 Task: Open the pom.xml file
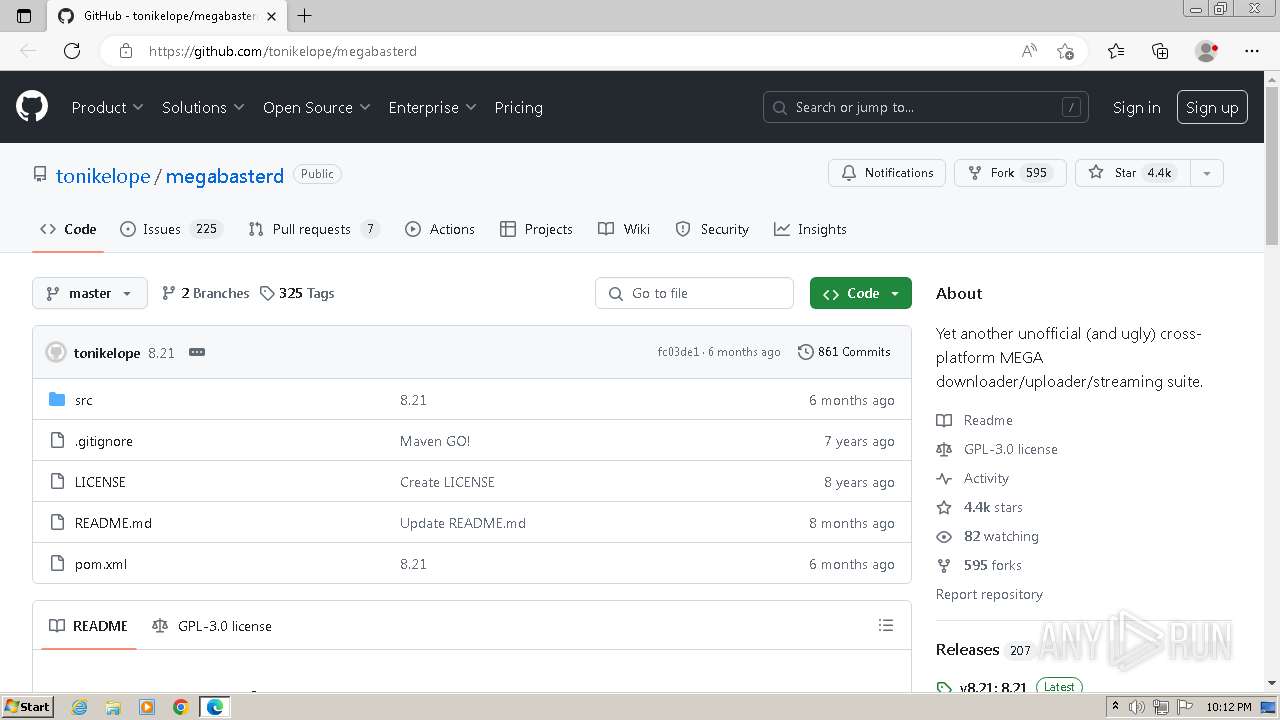coord(101,564)
